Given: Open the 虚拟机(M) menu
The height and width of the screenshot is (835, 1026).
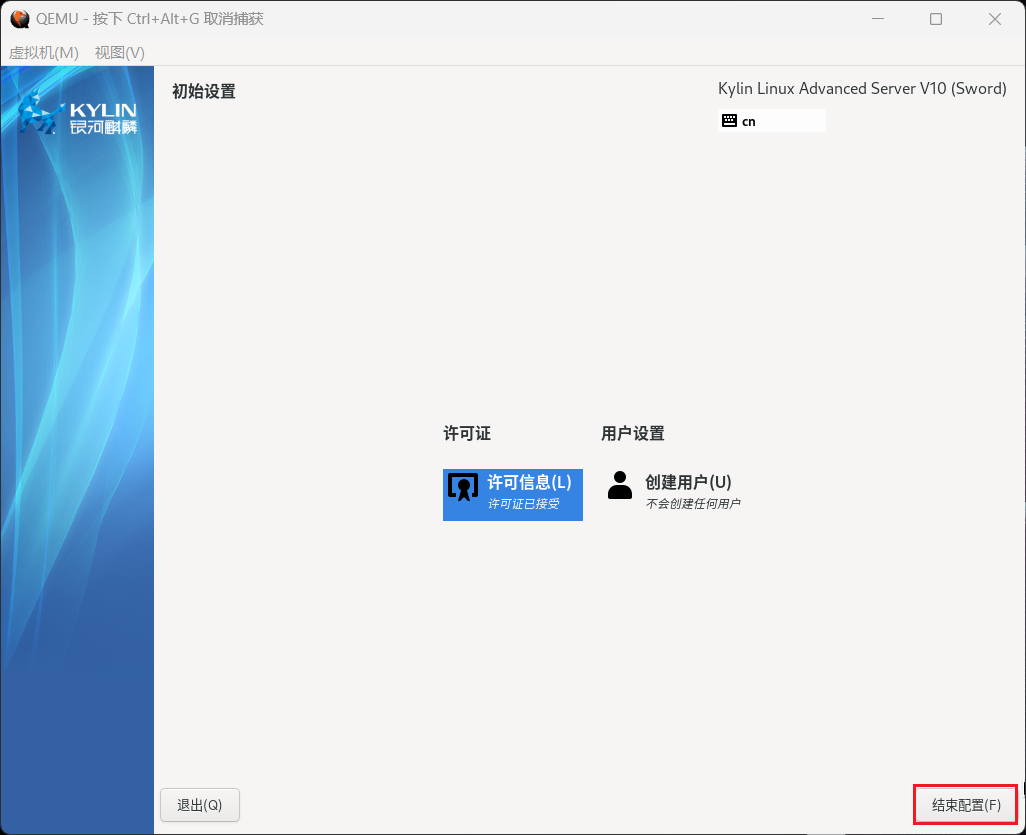Looking at the screenshot, I should click(44, 52).
